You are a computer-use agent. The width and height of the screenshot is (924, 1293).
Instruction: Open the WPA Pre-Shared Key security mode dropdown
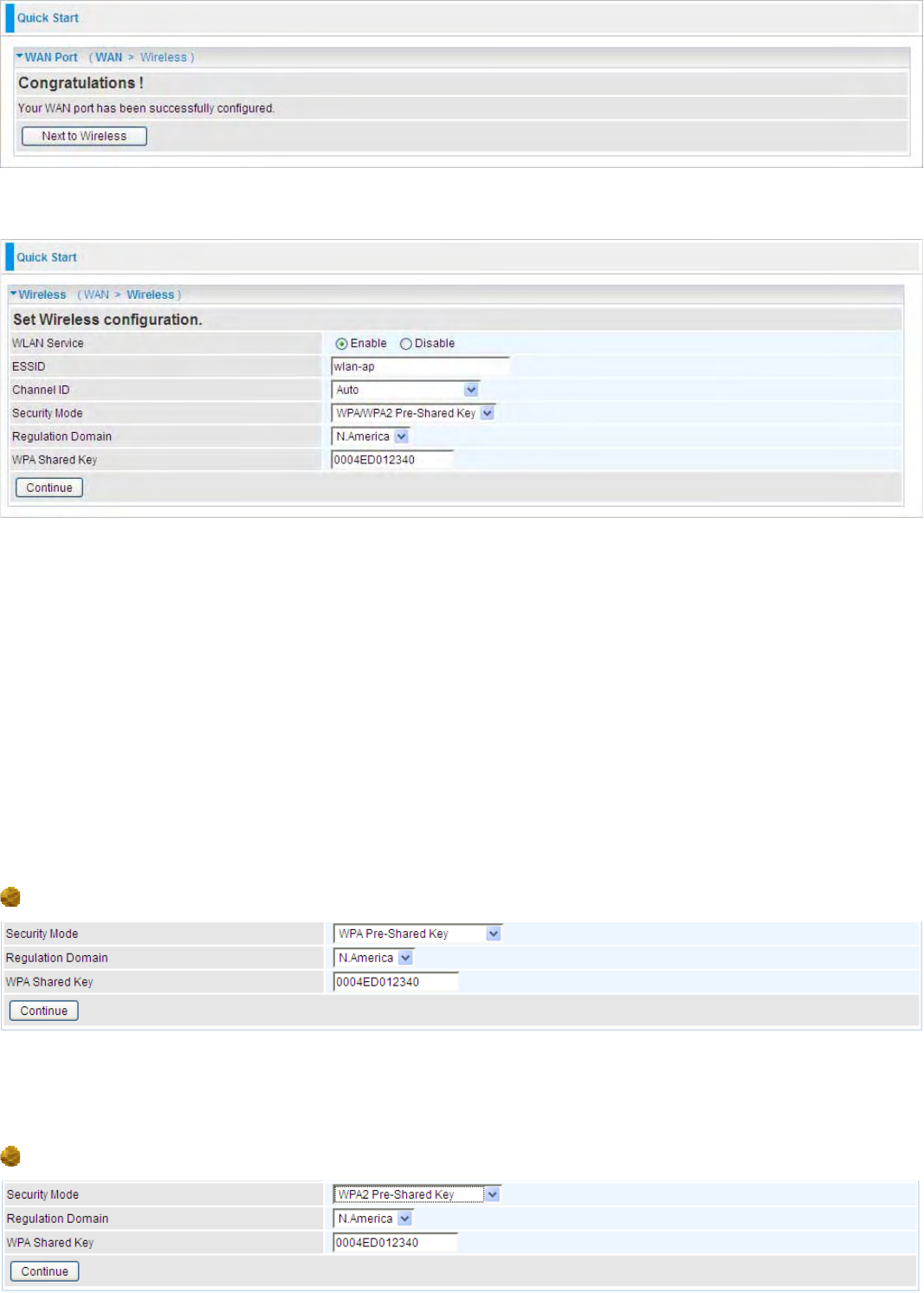(x=417, y=934)
